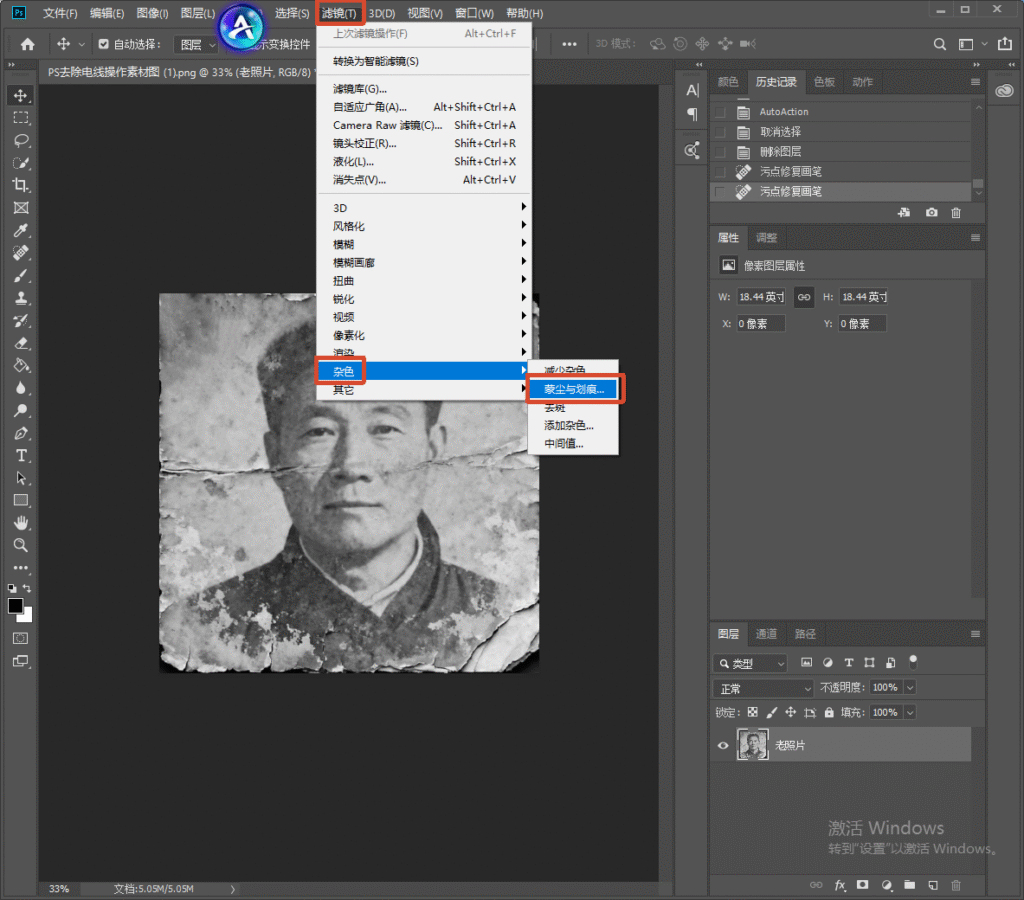The width and height of the screenshot is (1024, 900).
Task: Open the 图层 auto-select dropdown
Action: tap(195, 44)
